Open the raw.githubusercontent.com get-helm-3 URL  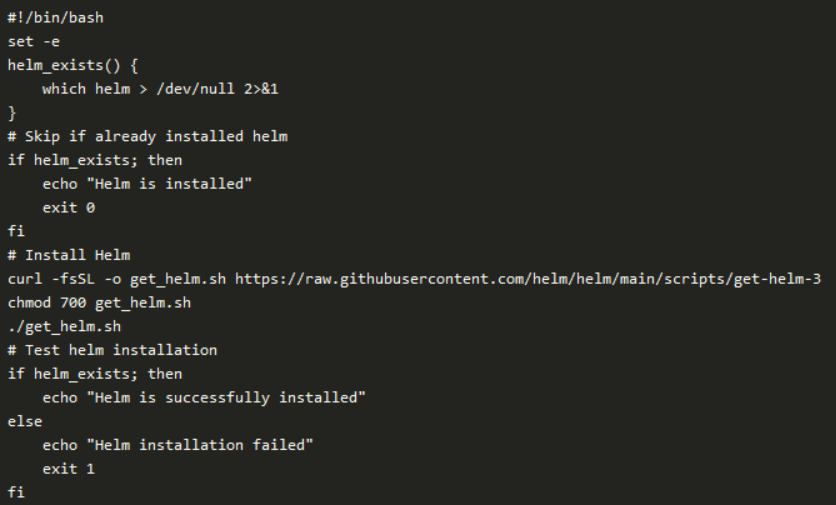point(528,278)
